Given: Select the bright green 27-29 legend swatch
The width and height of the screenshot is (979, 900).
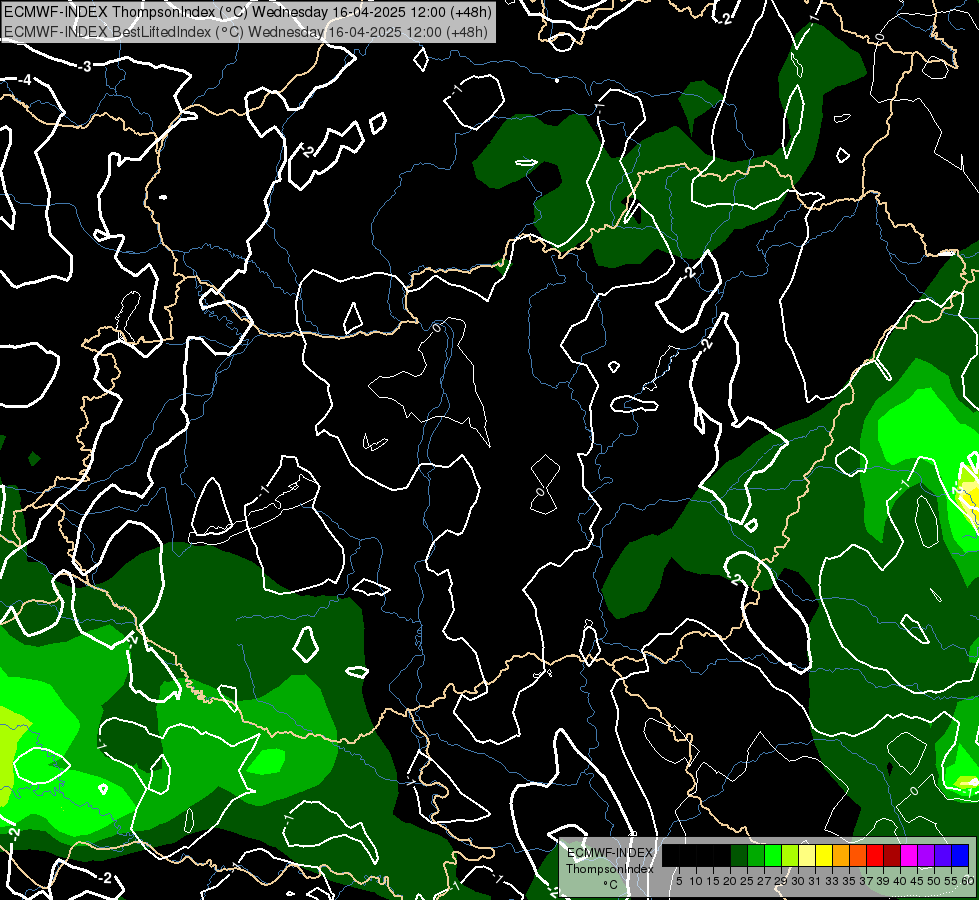Looking at the screenshot, I should tap(773, 855).
